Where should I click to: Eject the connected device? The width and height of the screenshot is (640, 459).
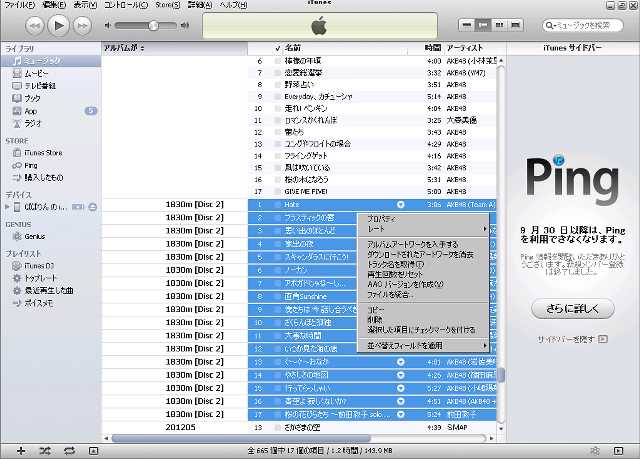[x=92, y=206]
